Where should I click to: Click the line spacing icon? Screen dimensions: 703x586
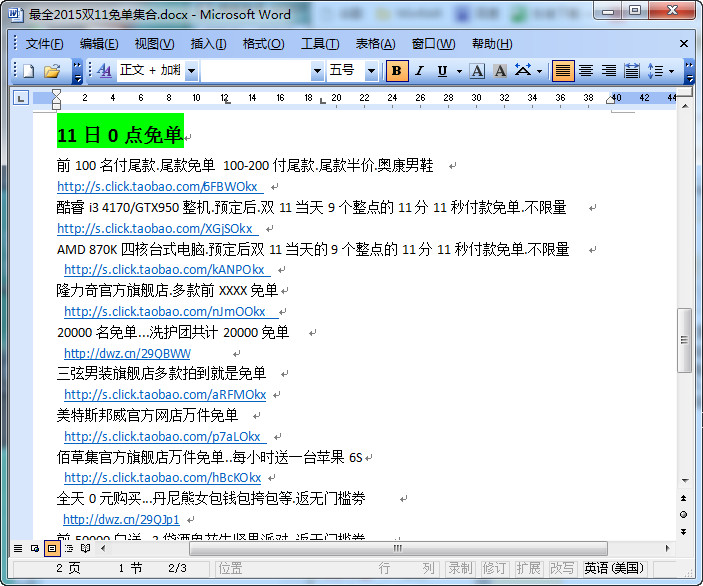pos(655,71)
